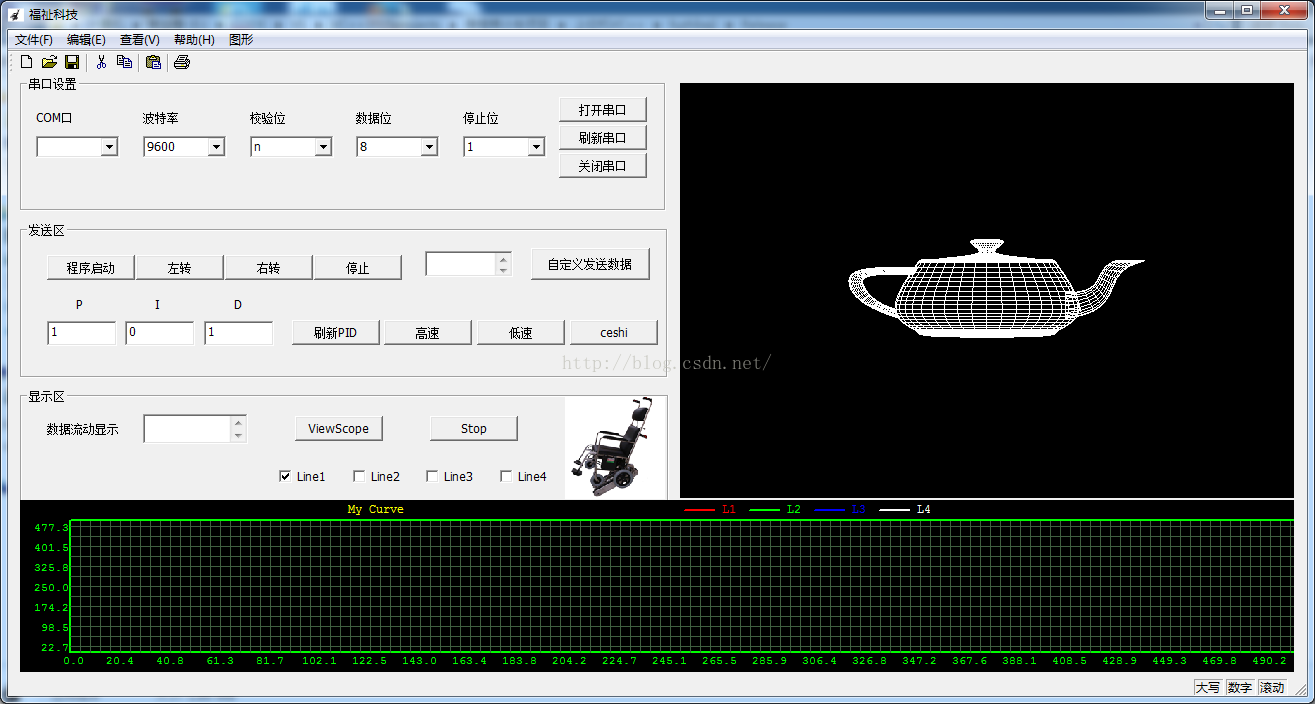Click the Paste clipboard toolbar icon
Image resolution: width=1315 pixels, height=704 pixels.
click(x=153, y=62)
